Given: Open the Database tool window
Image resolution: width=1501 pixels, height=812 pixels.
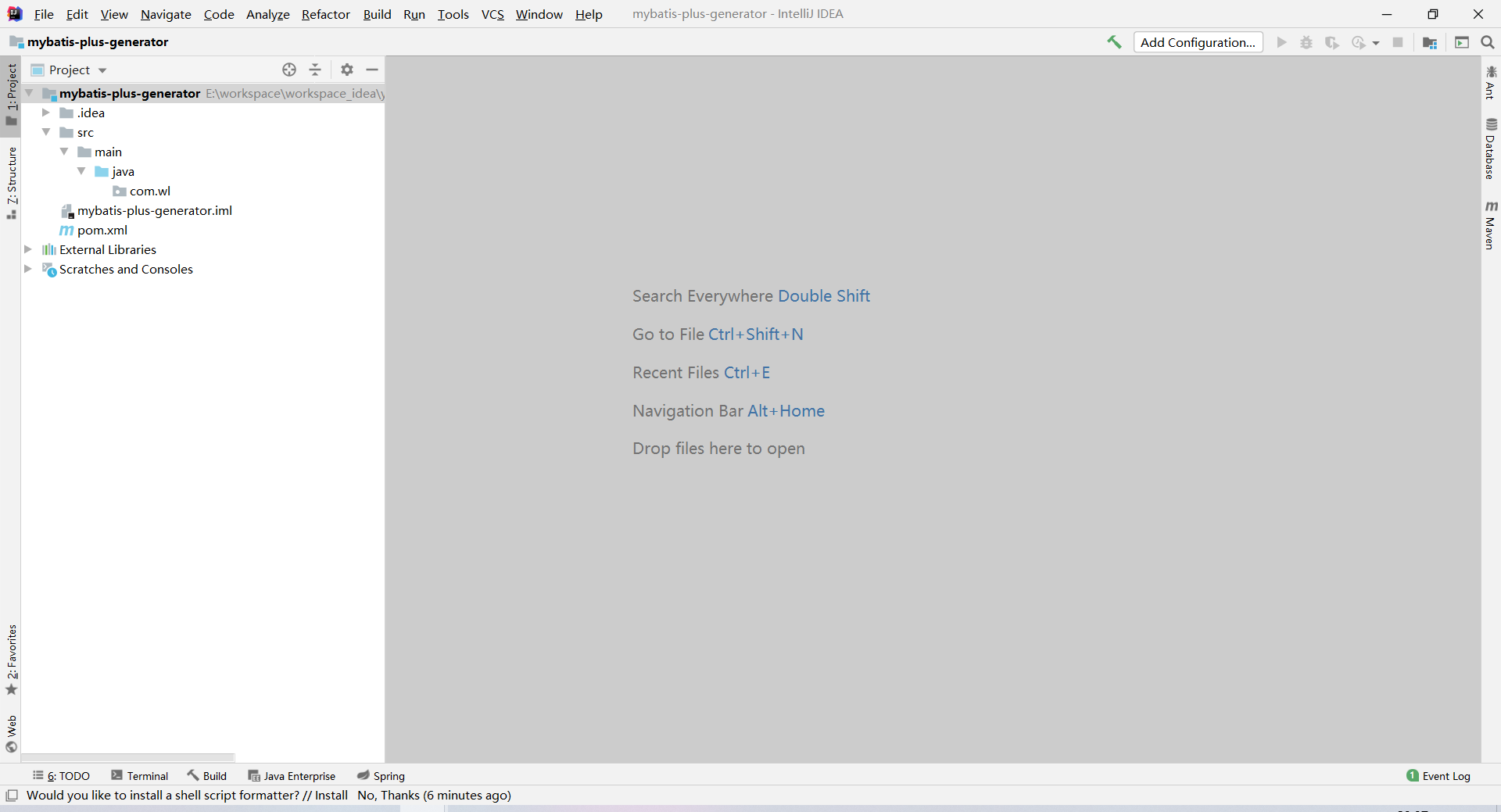Looking at the screenshot, I should pyautogui.click(x=1491, y=148).
